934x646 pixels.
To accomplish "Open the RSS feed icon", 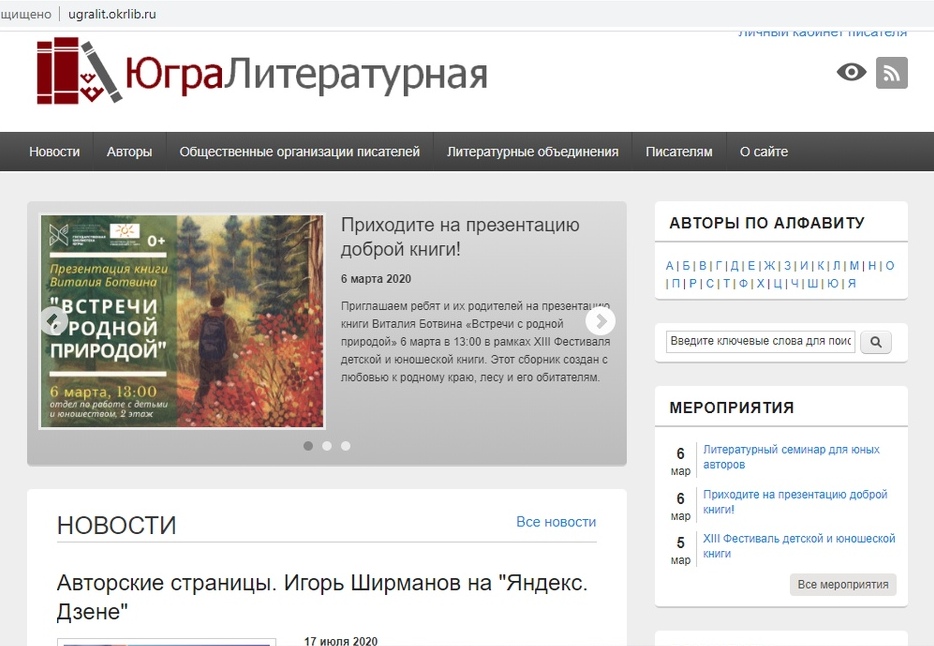I will pyautogui.click(x=892, y=73).
